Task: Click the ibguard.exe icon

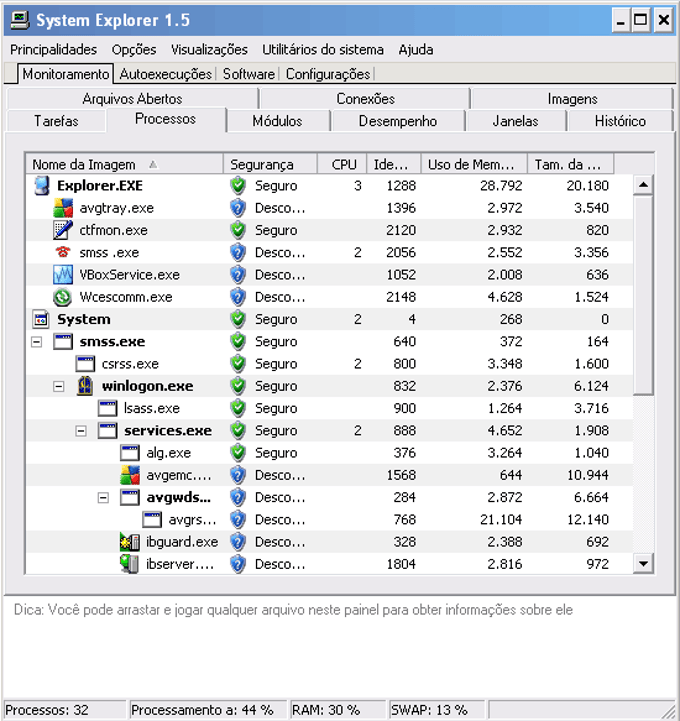Action: (x=130, y=542)
